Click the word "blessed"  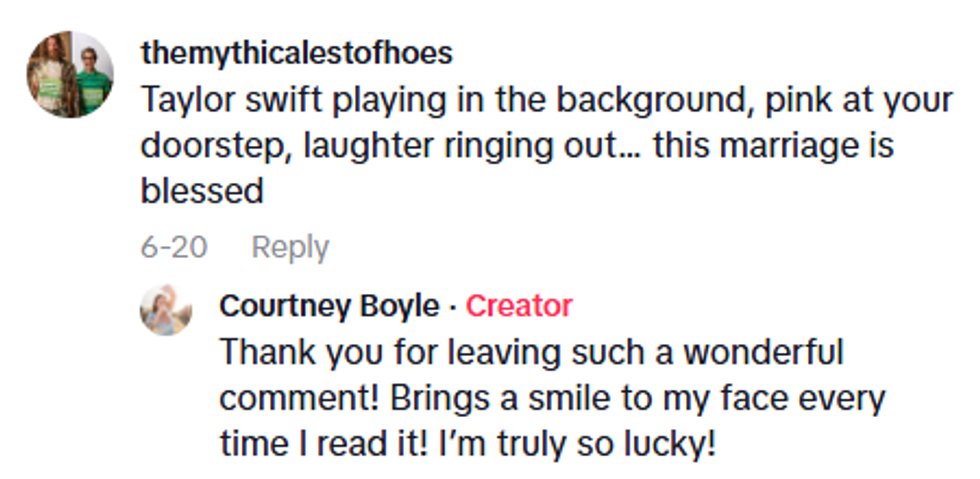pyautogui.click(x=202, y=191)
